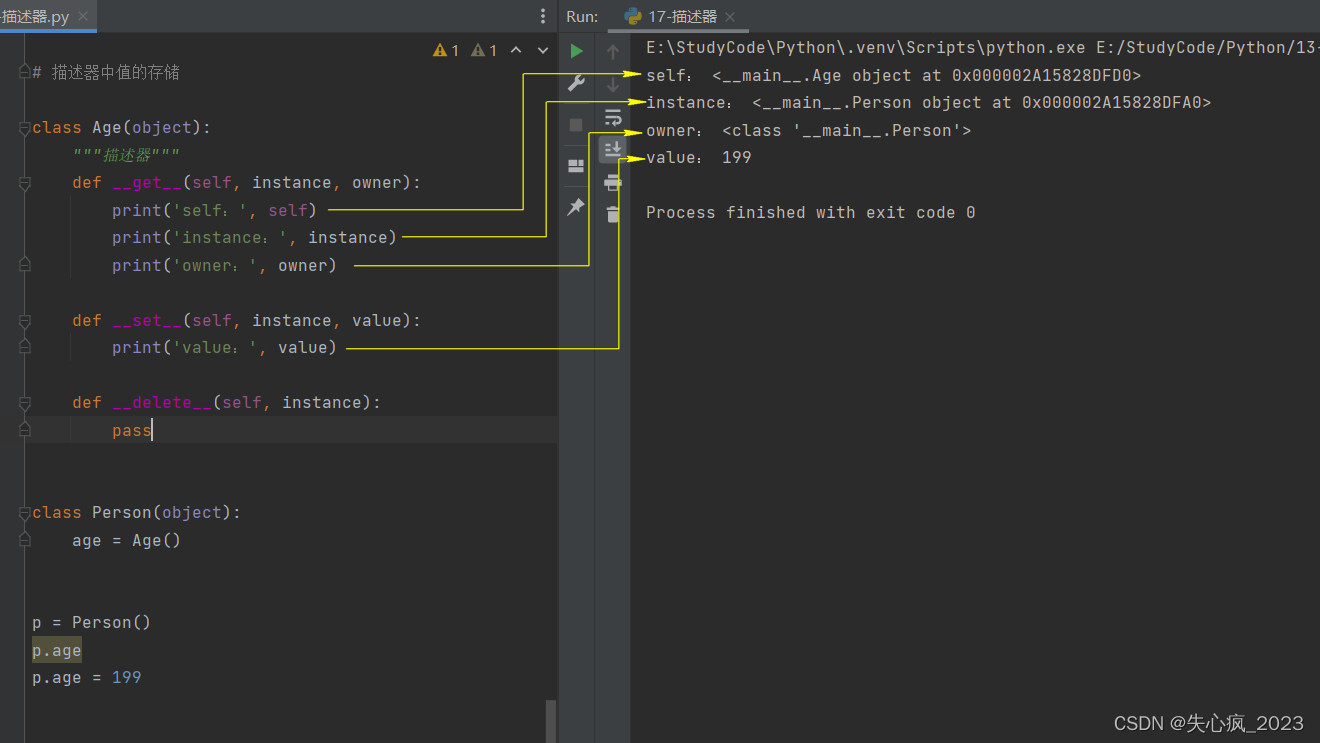Collapse __set__ method fold marker
This screenshot has height=743, width=1320.
coord(25,320)
